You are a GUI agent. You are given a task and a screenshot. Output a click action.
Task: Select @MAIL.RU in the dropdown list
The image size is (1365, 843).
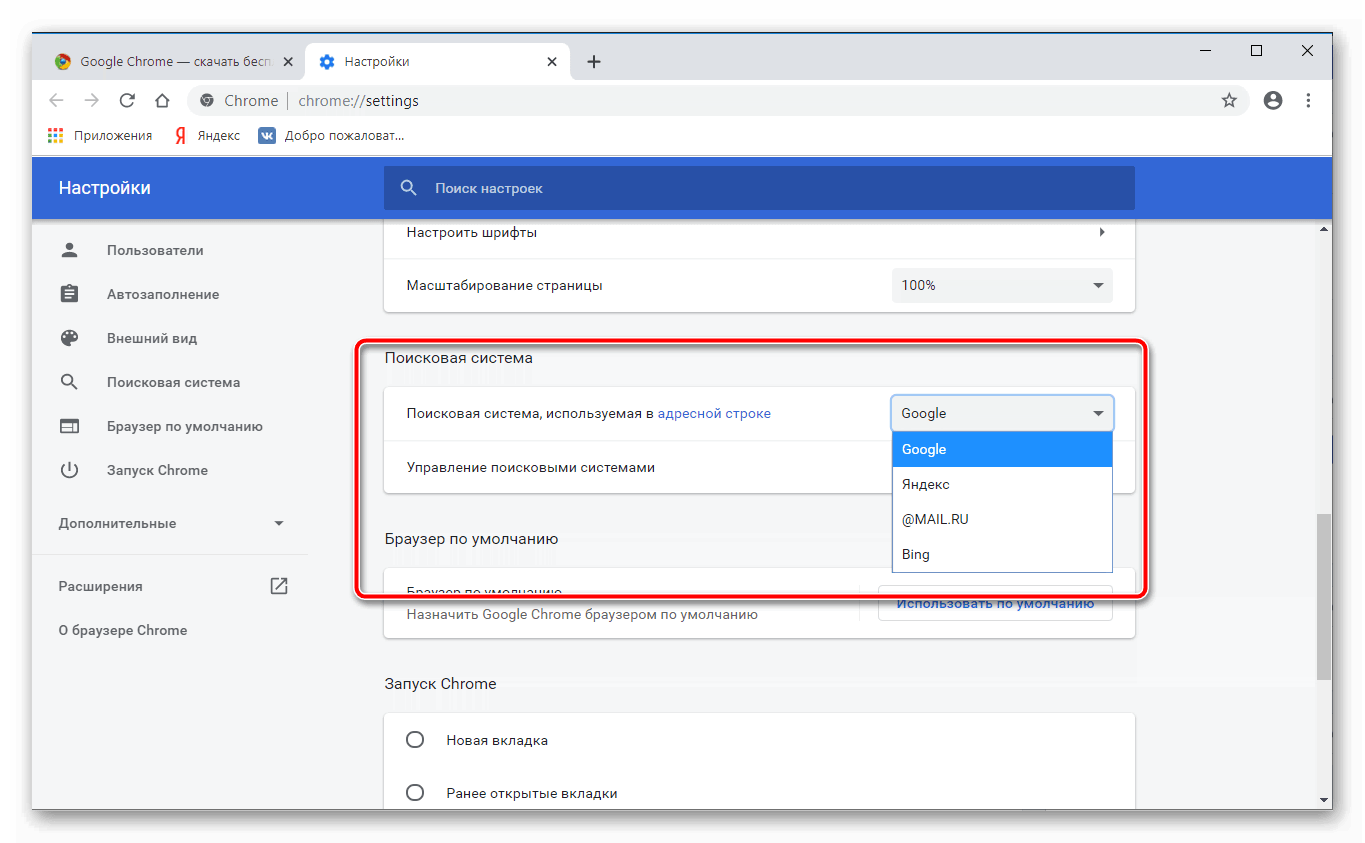1002,519
